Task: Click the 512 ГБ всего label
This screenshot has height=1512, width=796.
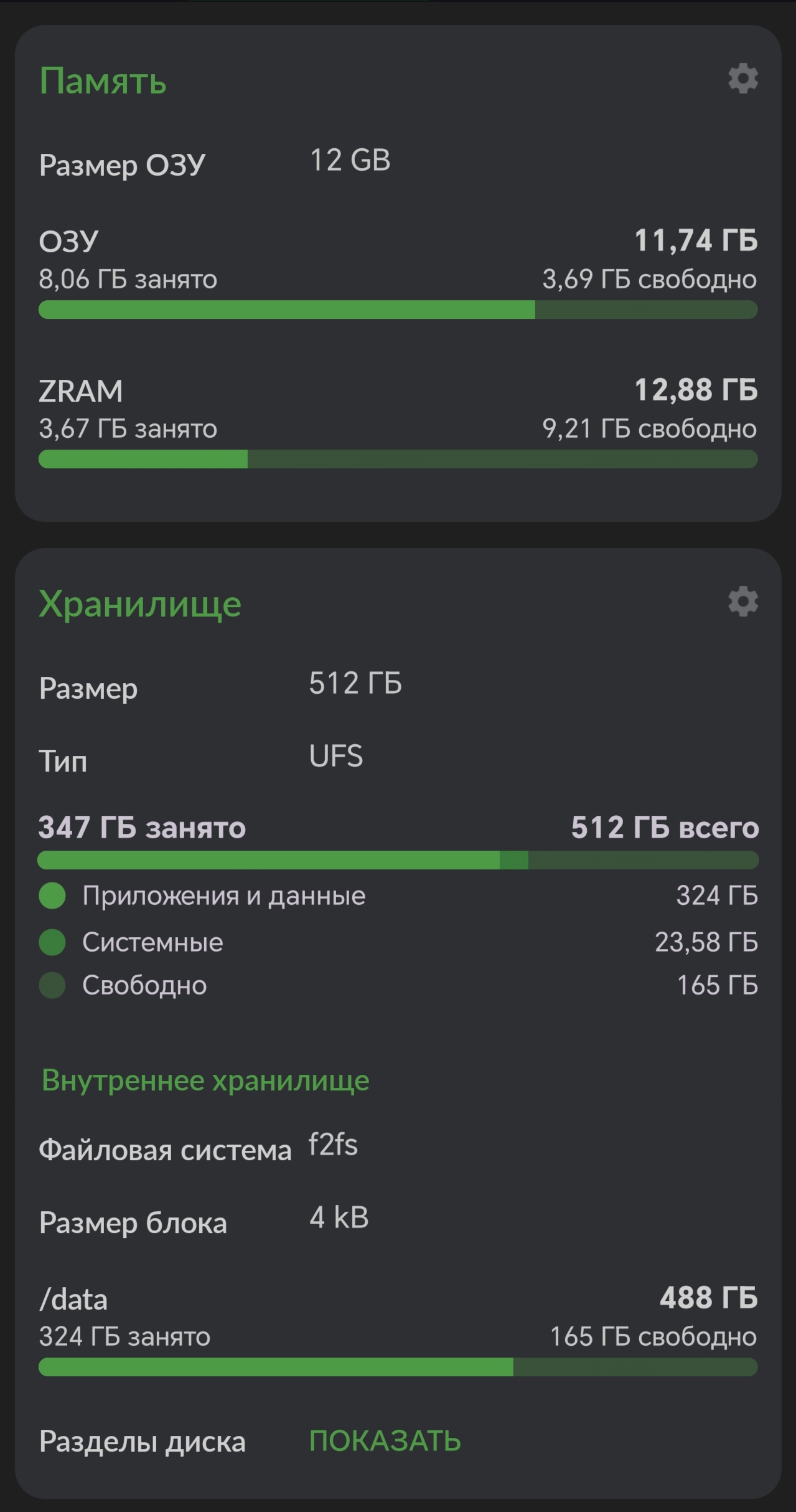Action: pos(665,828)
